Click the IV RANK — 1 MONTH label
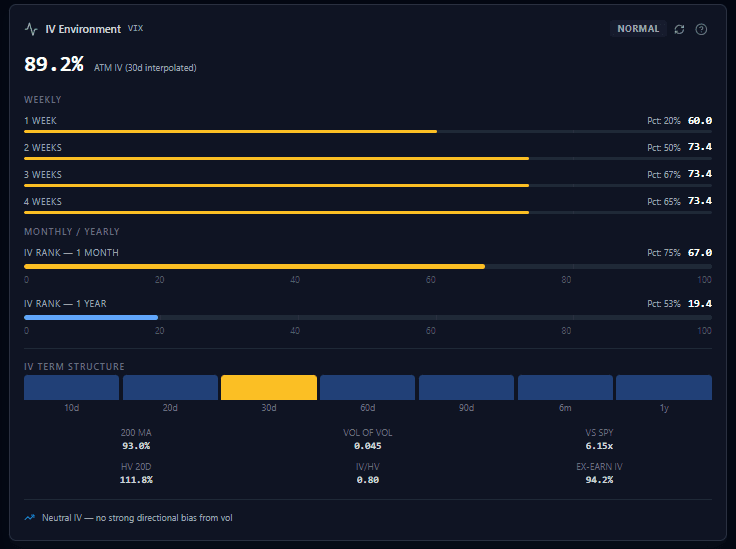The width and height of the screenshot is (736, 549). tap(71, 252)
